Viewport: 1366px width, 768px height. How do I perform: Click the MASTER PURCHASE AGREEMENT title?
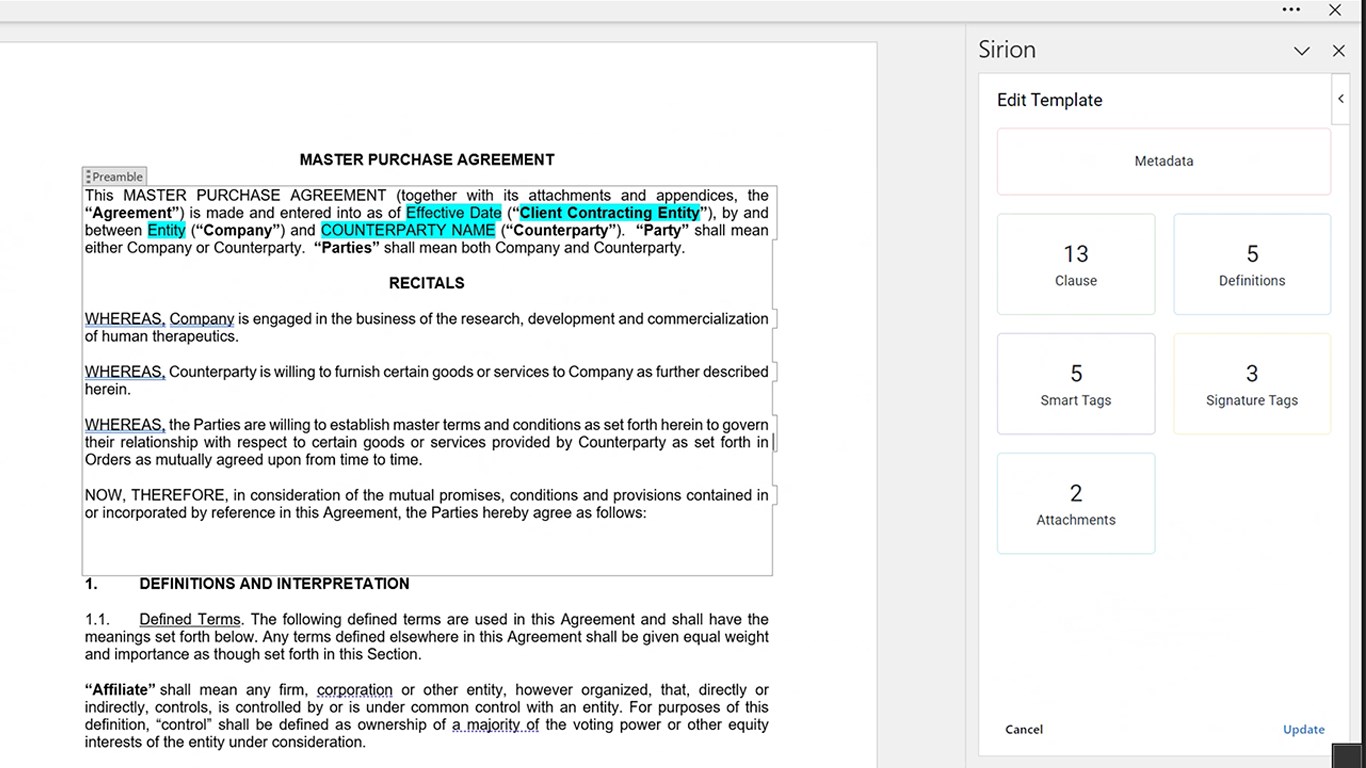pos(427,159)
